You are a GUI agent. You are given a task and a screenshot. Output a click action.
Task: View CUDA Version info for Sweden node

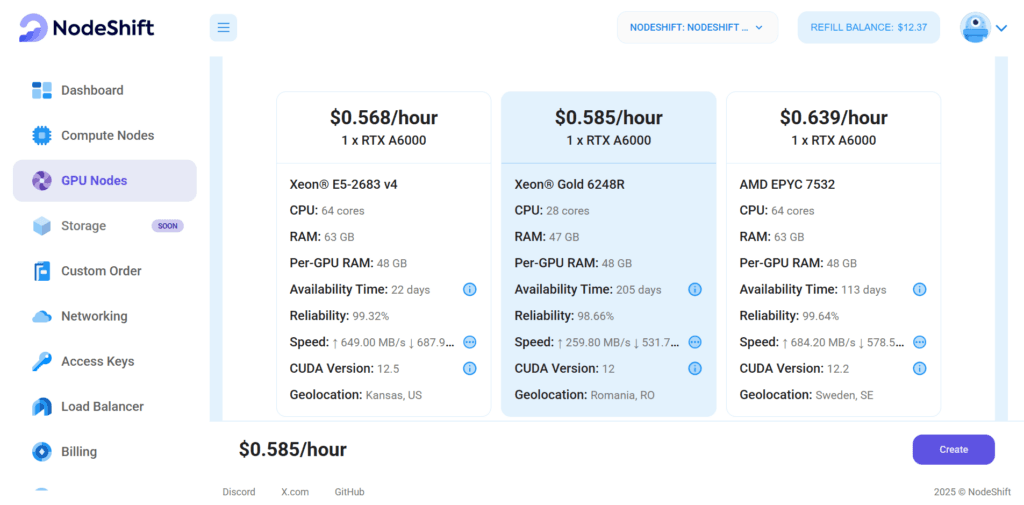pyautogui.click(x=920, y=368)
